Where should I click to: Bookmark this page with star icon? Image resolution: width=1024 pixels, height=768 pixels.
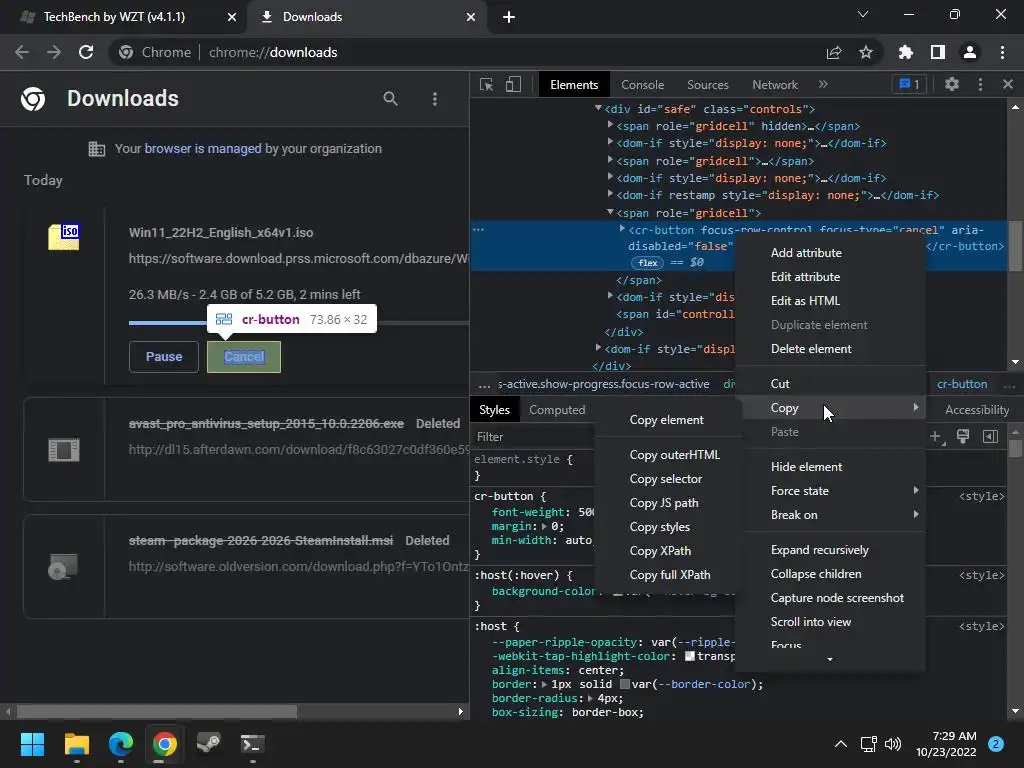point(865,52)
